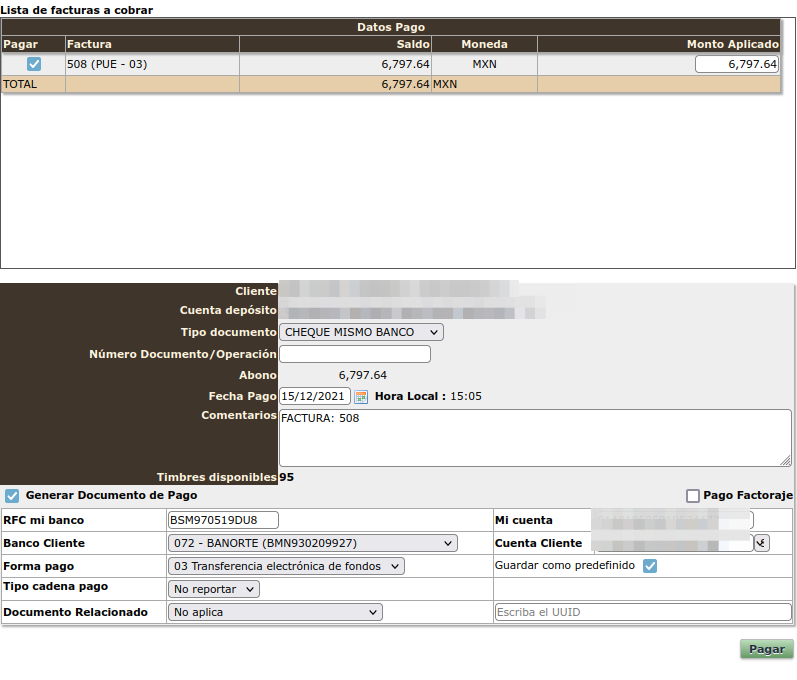Open the Banco Cliente dropdown
797x680 pixels.
313,543
